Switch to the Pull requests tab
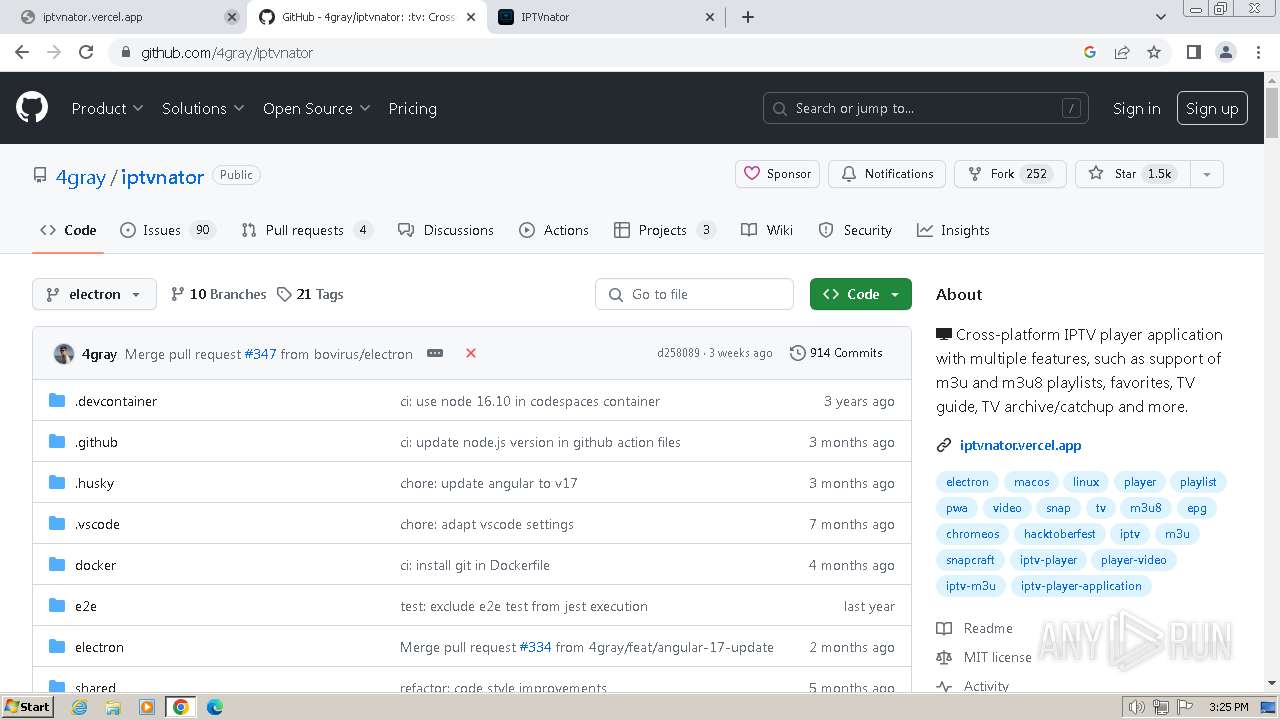1280x720 pixels. pos(306,230)
